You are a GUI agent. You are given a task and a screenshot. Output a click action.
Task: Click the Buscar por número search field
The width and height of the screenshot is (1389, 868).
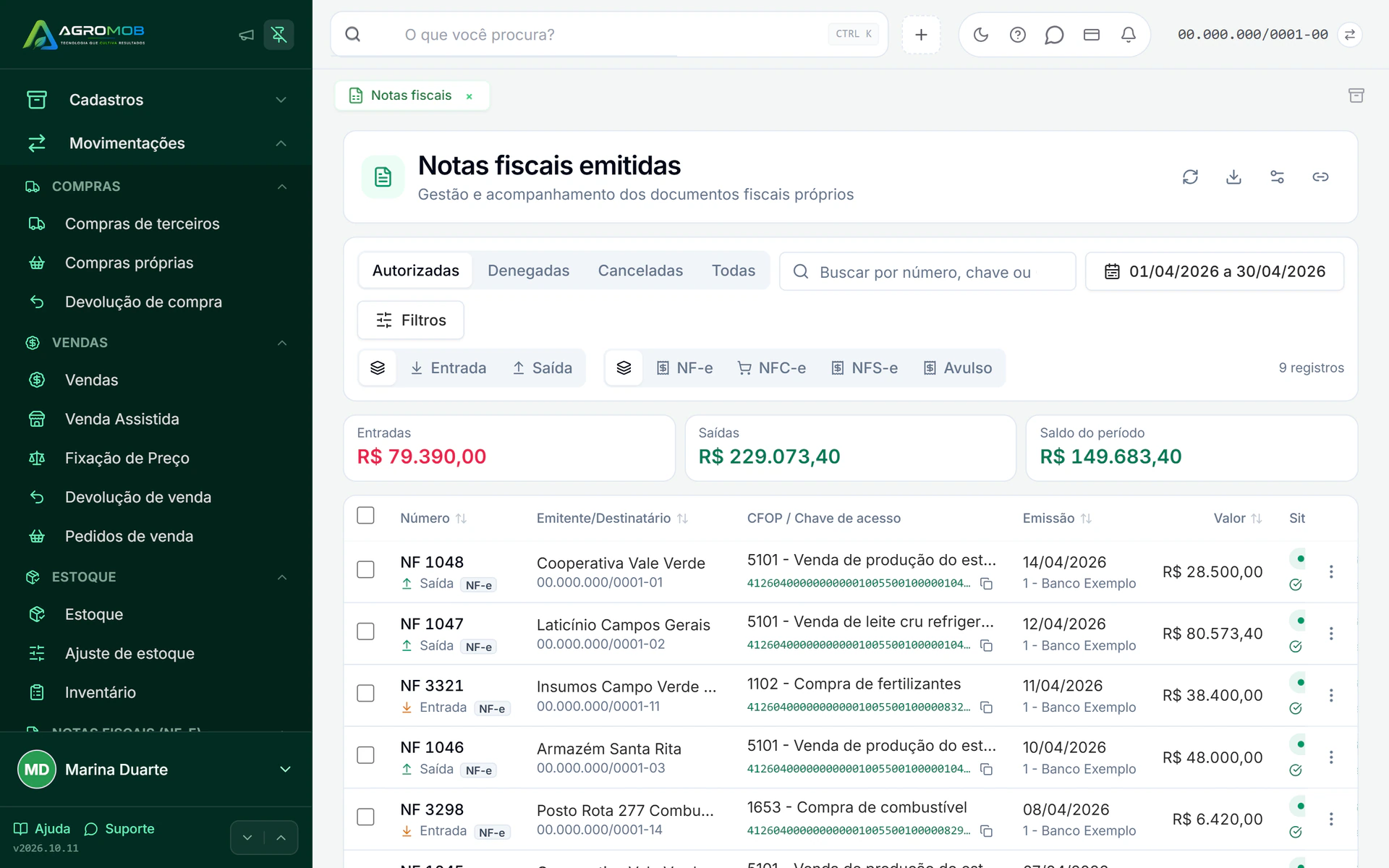[x=927, y=272]
